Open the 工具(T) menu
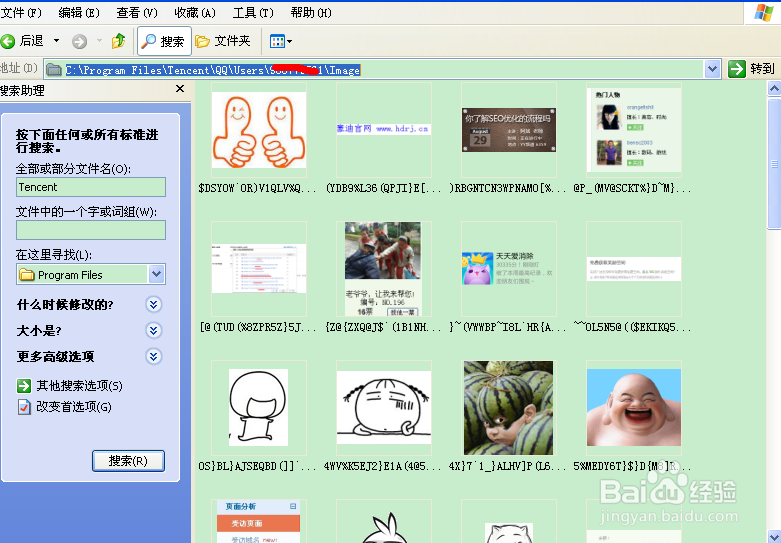 tap(253, 12)
